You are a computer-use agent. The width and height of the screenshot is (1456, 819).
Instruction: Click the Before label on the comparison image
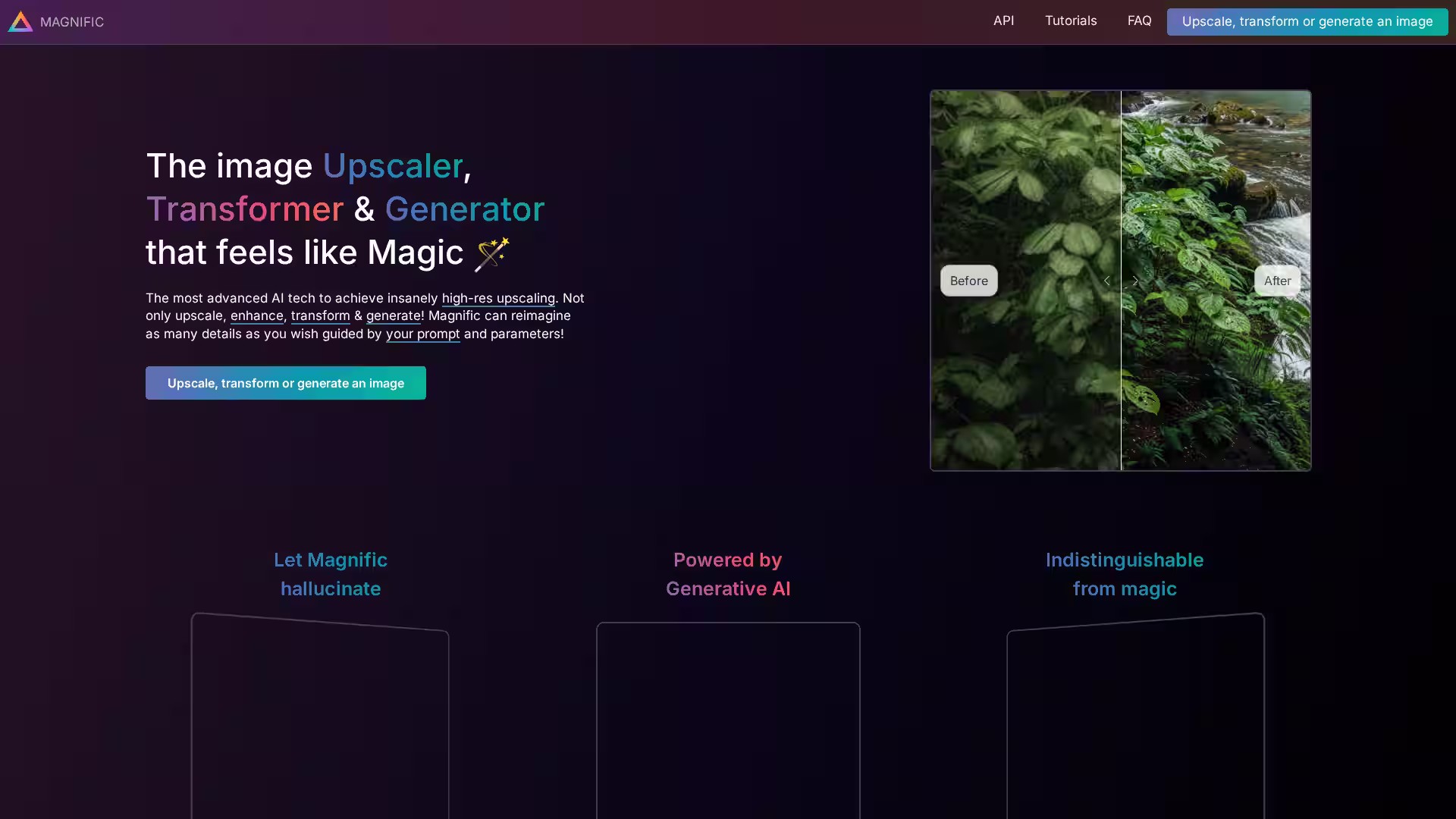click(968, 281)
